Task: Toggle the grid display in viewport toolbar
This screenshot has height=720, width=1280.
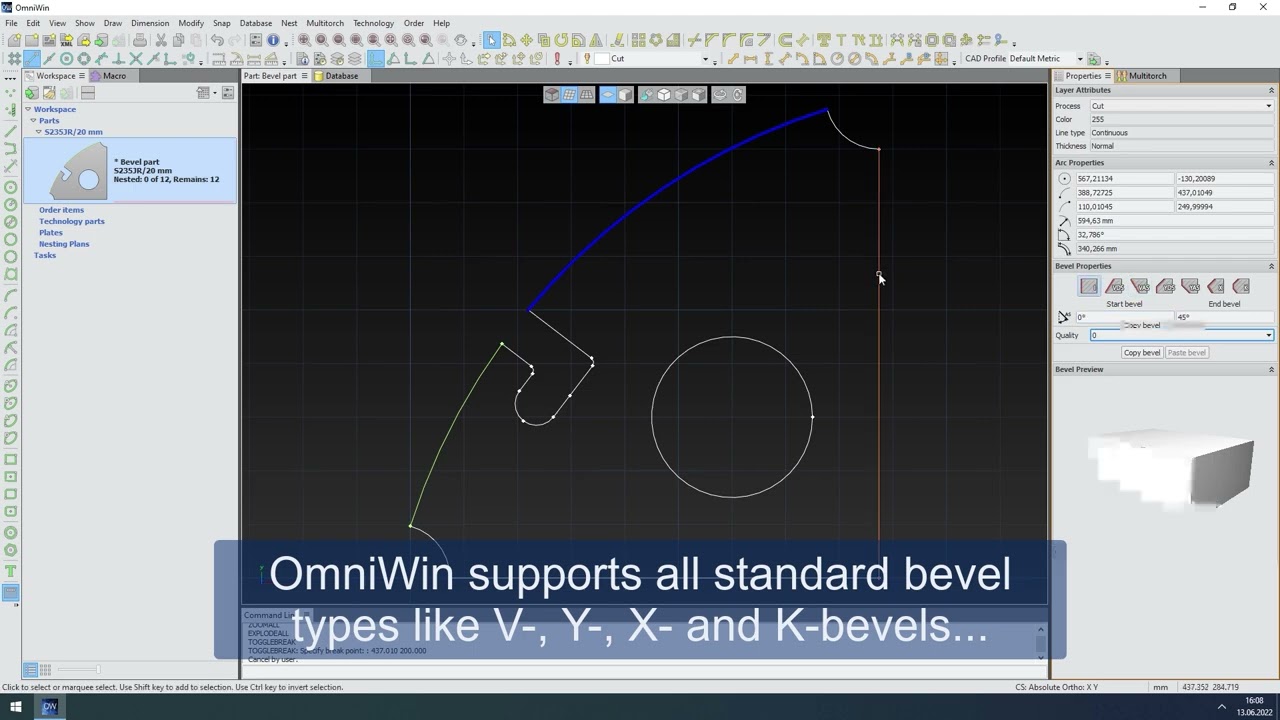Action: (569, 95)
